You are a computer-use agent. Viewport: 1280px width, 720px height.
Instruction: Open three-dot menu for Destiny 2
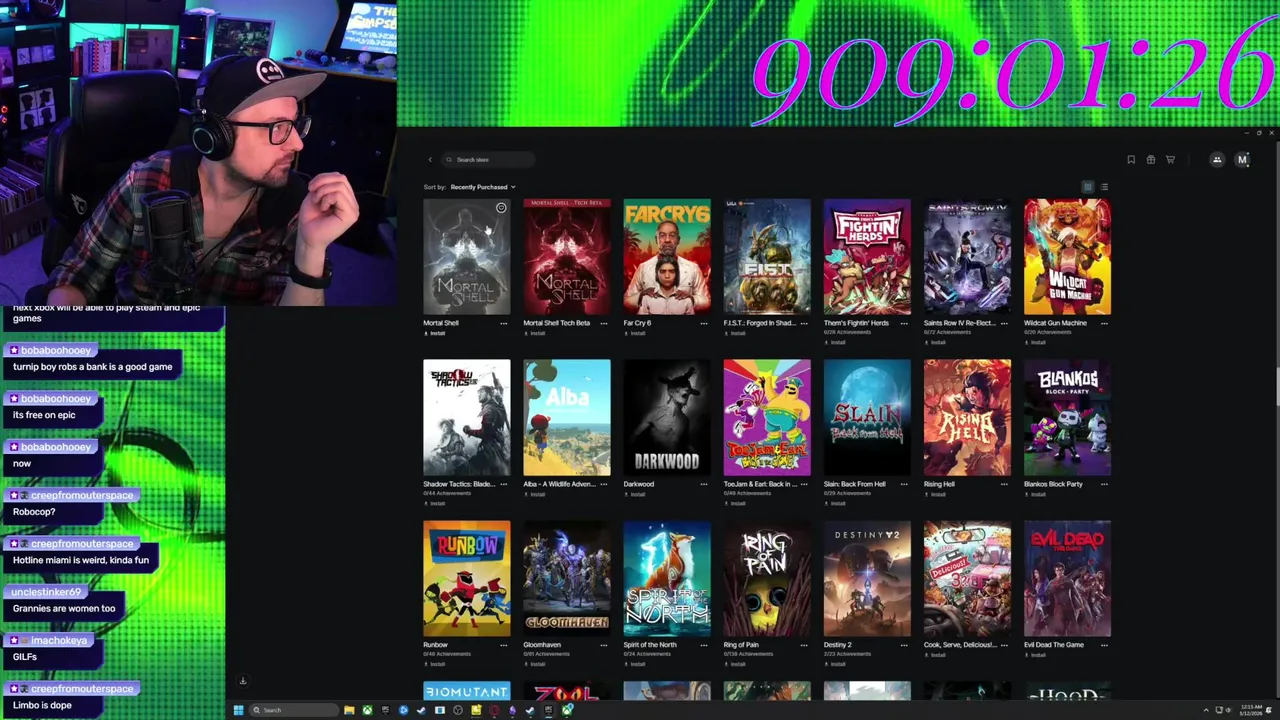(x=904, y=645)
